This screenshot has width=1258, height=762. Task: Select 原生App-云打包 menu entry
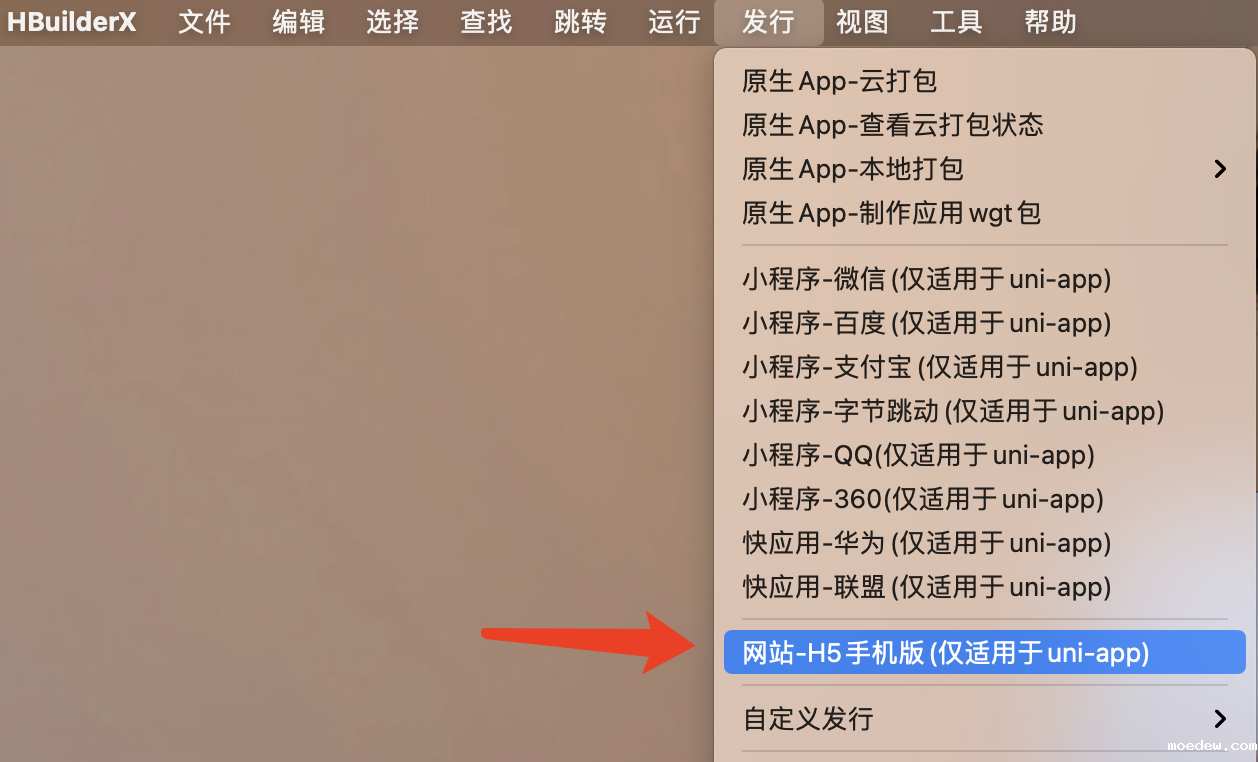point(985,81)
